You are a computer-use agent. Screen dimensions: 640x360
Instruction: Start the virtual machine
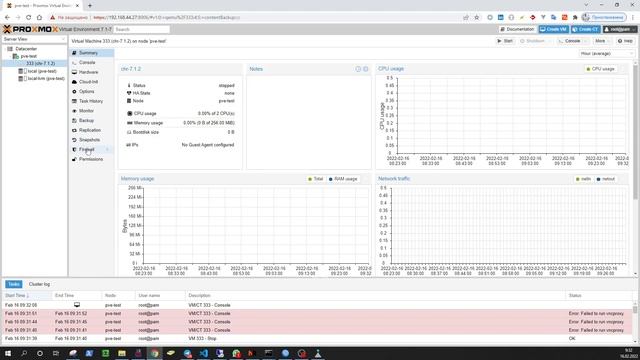point(505,41)
